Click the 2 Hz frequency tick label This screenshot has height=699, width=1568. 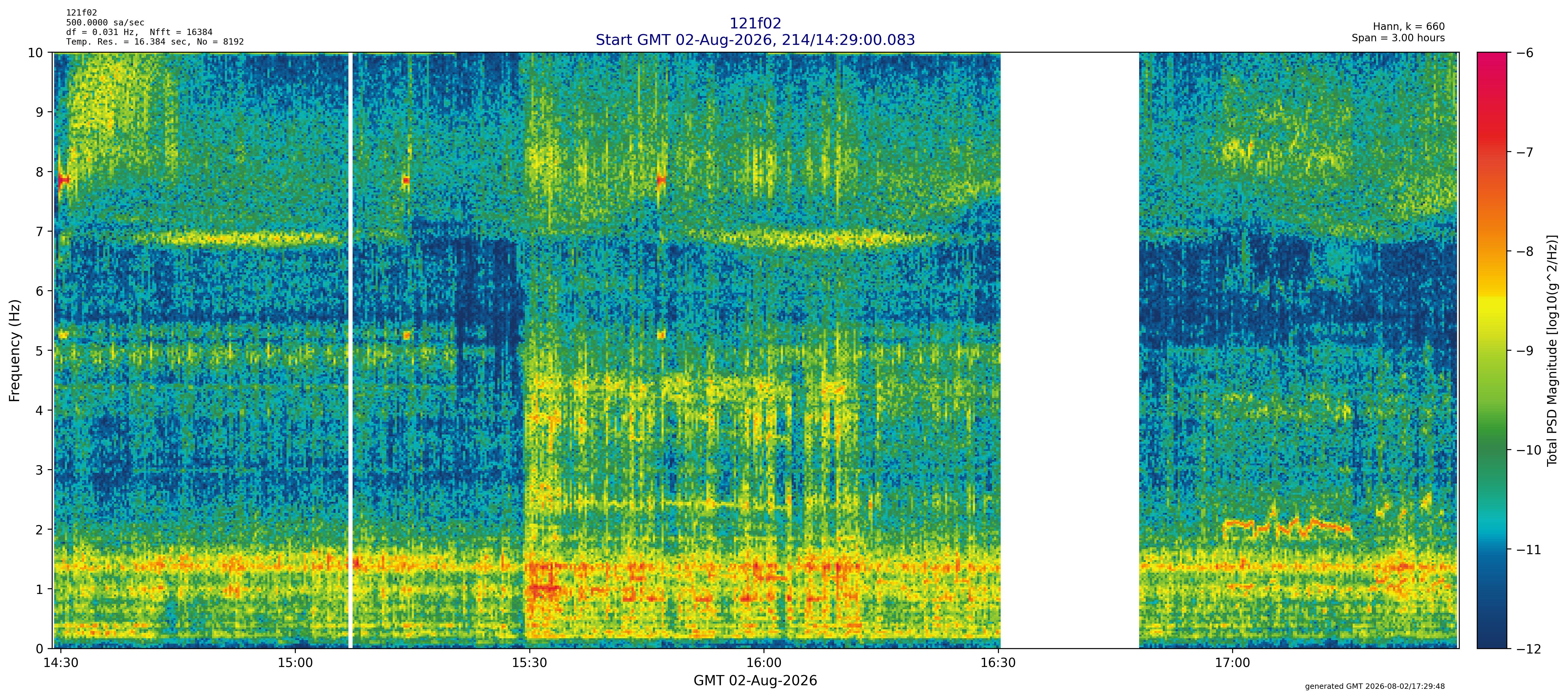click(39, 530)
